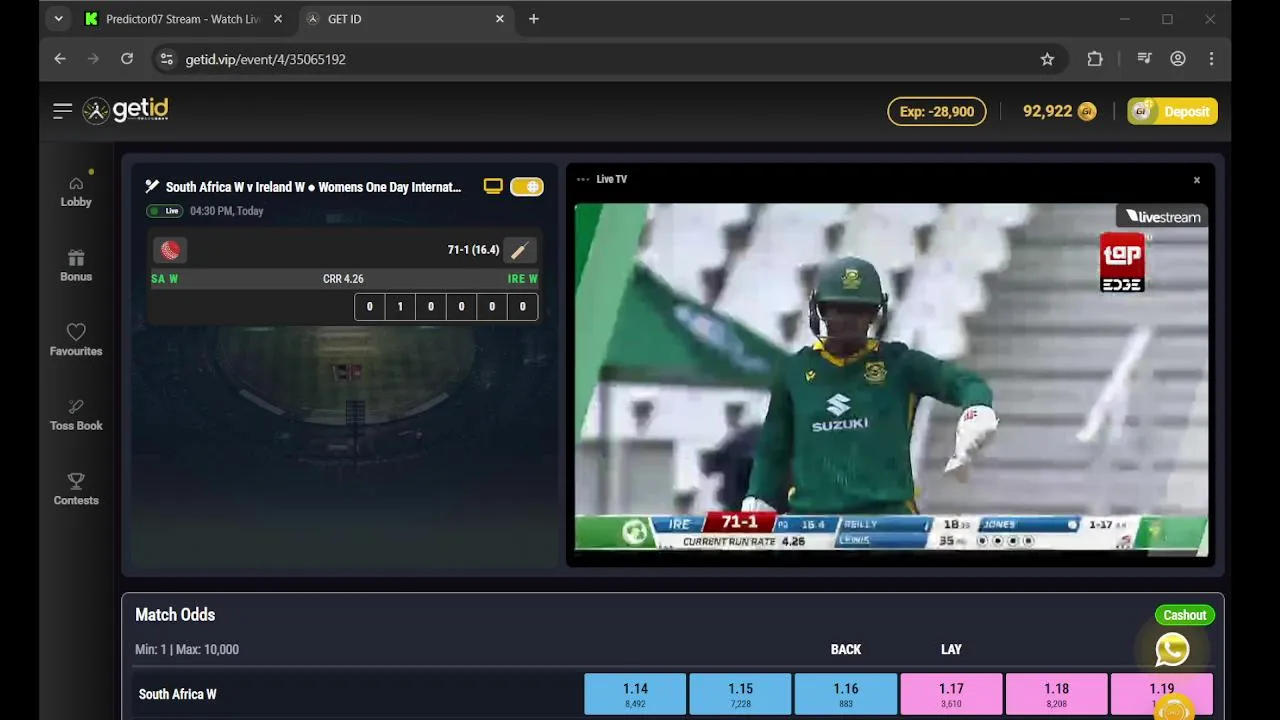Open the Chrome three-dot menu
The width and height of the screenshot is (1280, 720).
pos(1211,59)
